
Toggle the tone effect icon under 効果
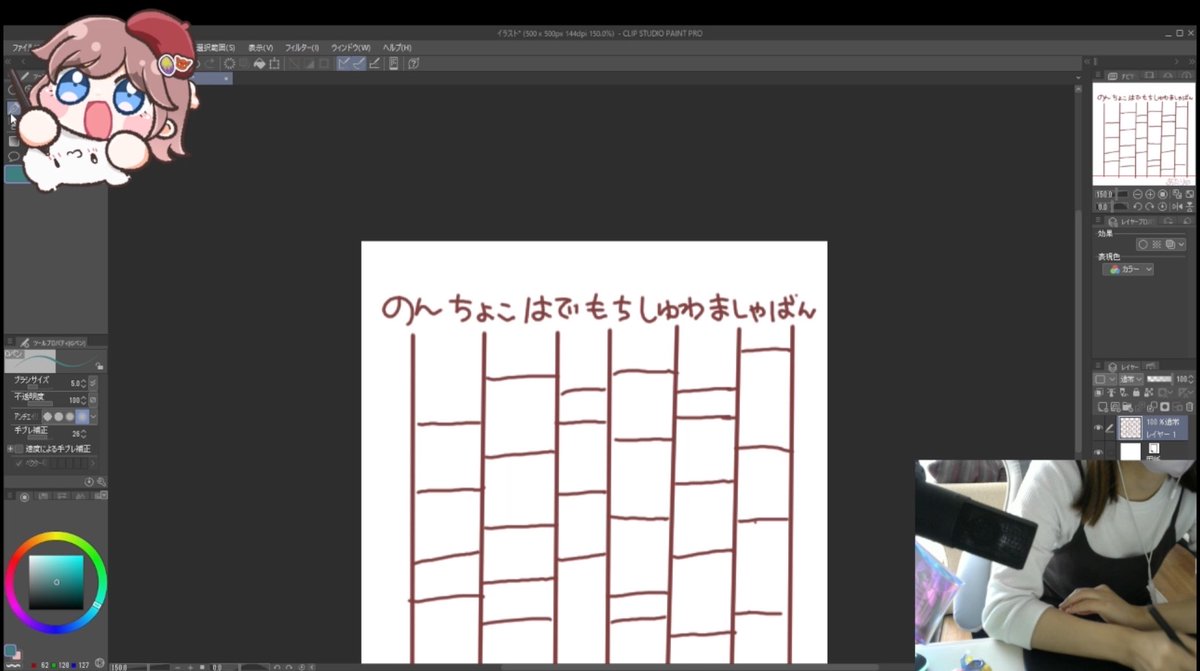click(1156, 244)
